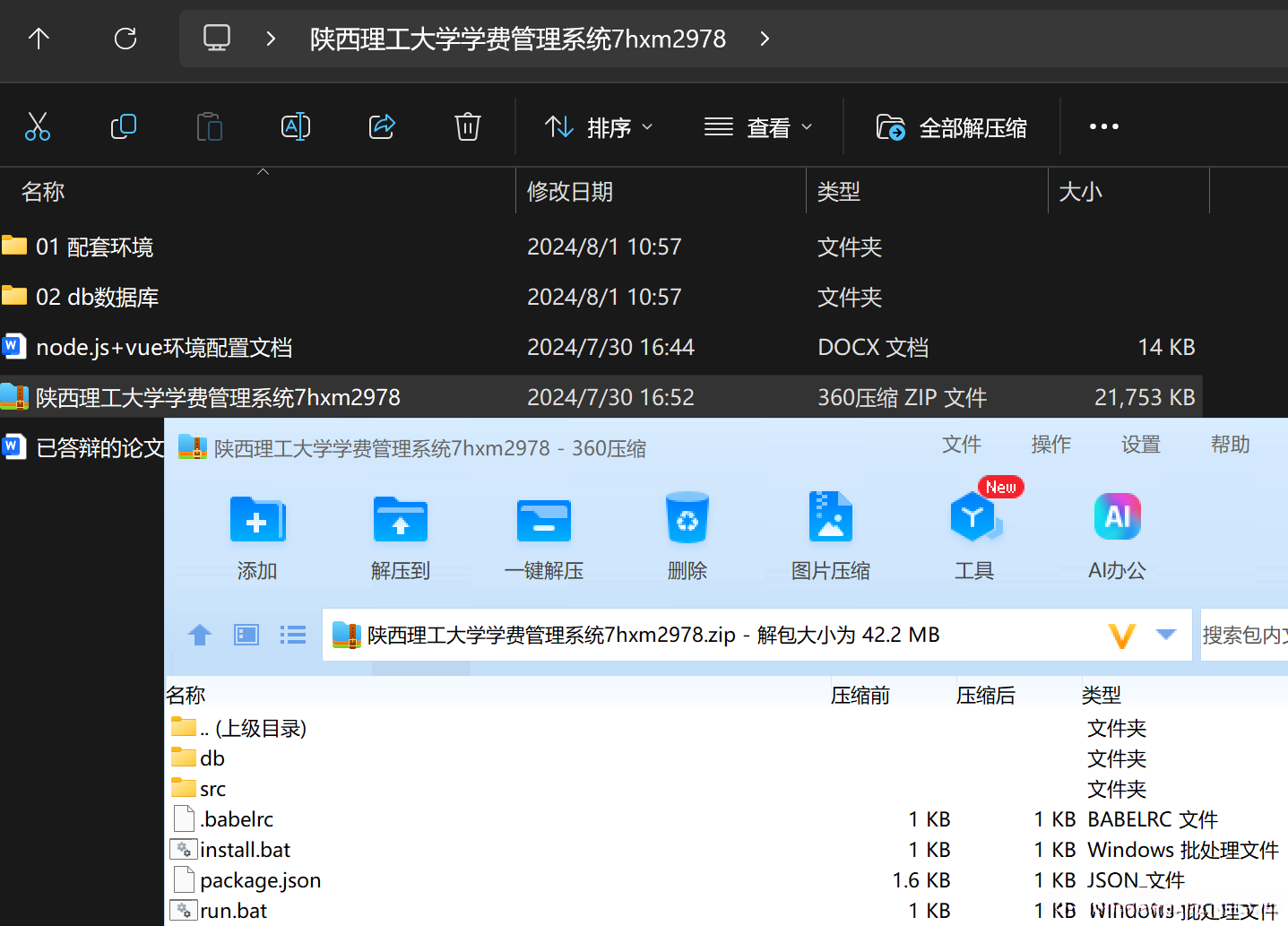Viewport: 1288px width, 926px height.
Task: Click the Paste clipboard icon
Action: (x=210, y=126)
